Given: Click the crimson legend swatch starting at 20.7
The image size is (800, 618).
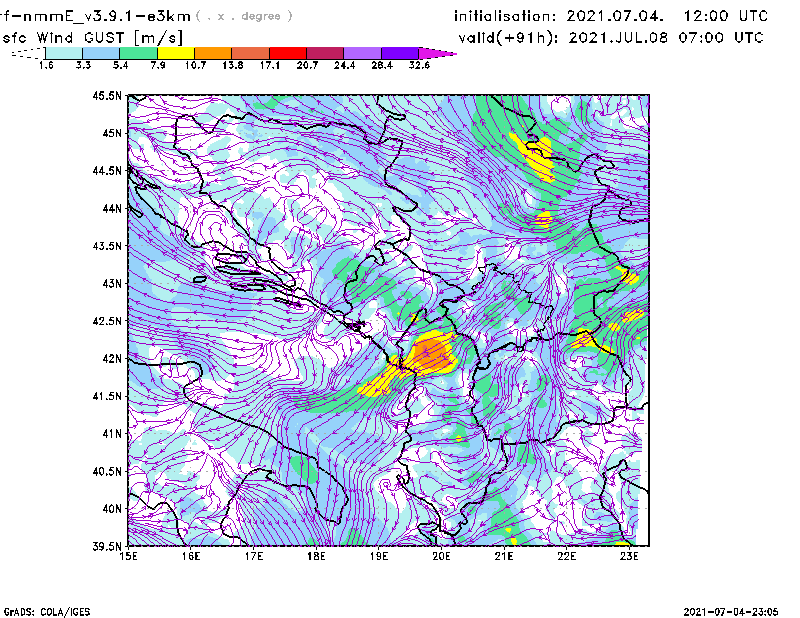Looking at the screenshot, I should (x=325, y=53).
